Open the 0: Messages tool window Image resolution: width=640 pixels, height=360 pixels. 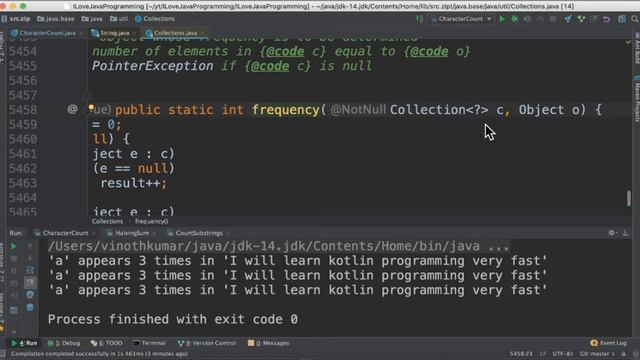coord(269,343)
